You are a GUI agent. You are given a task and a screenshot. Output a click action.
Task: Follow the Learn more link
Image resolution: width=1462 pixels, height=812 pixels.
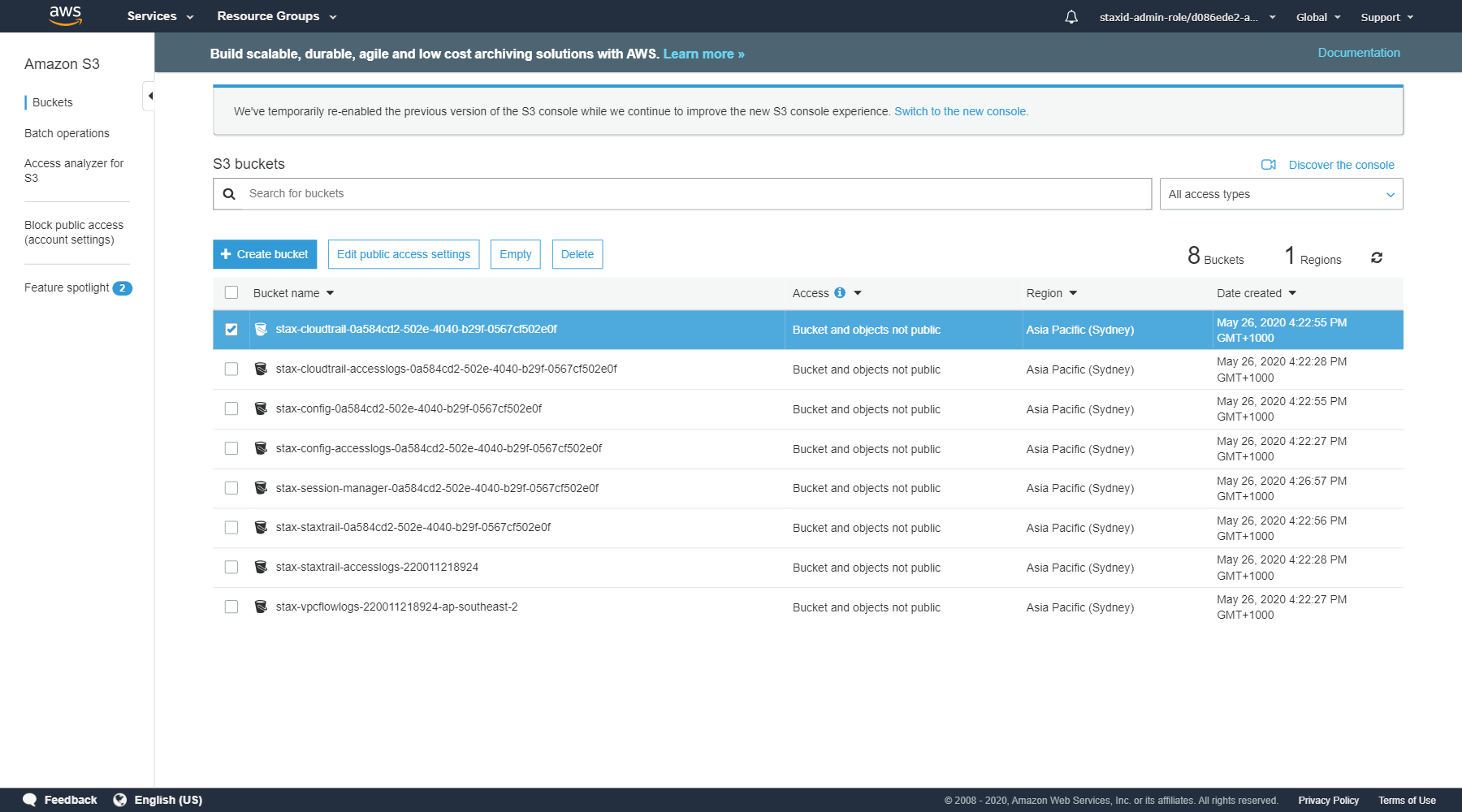[703, 54]
